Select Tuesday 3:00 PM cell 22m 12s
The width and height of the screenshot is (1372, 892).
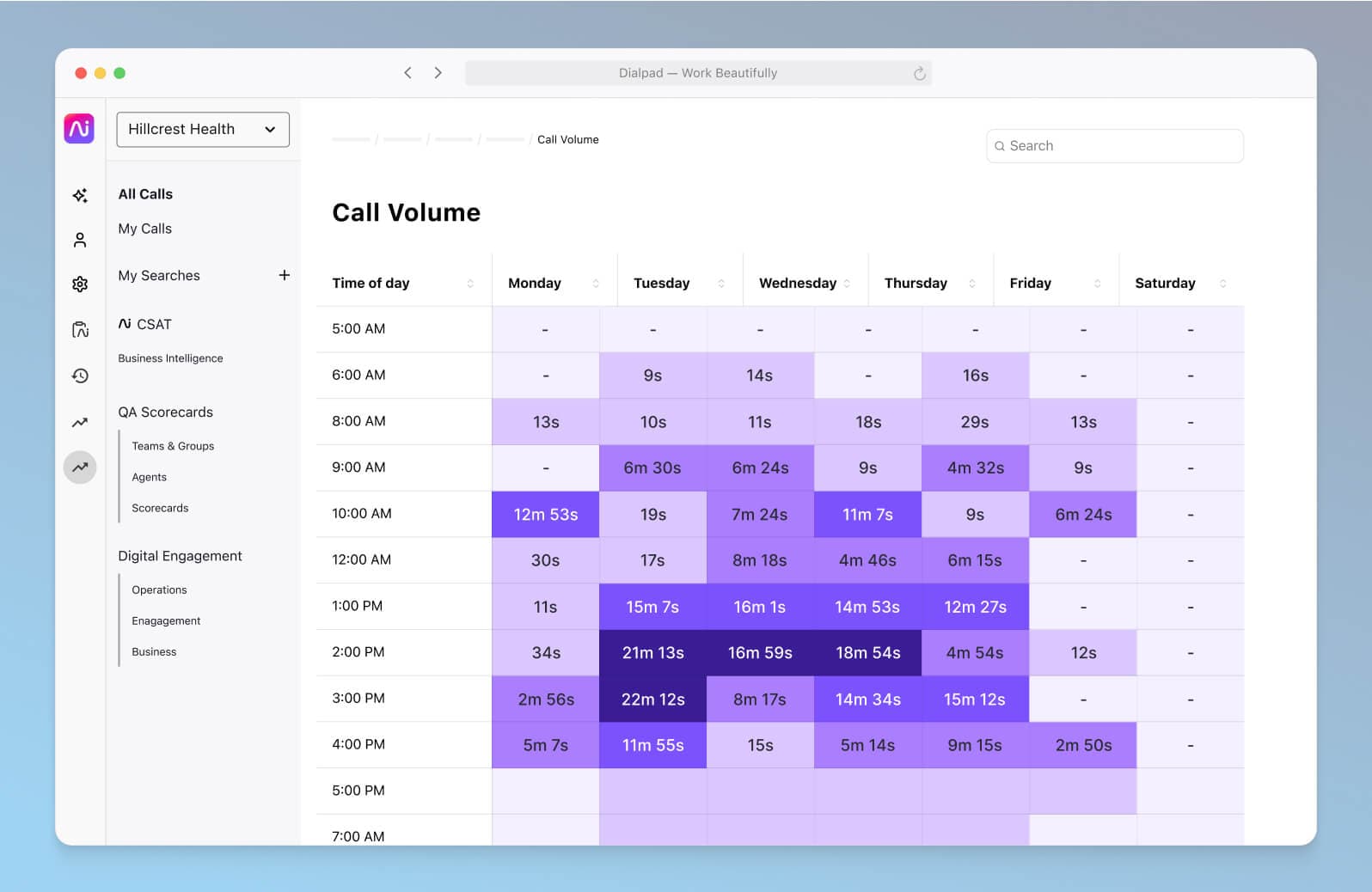tap(652, 700)
